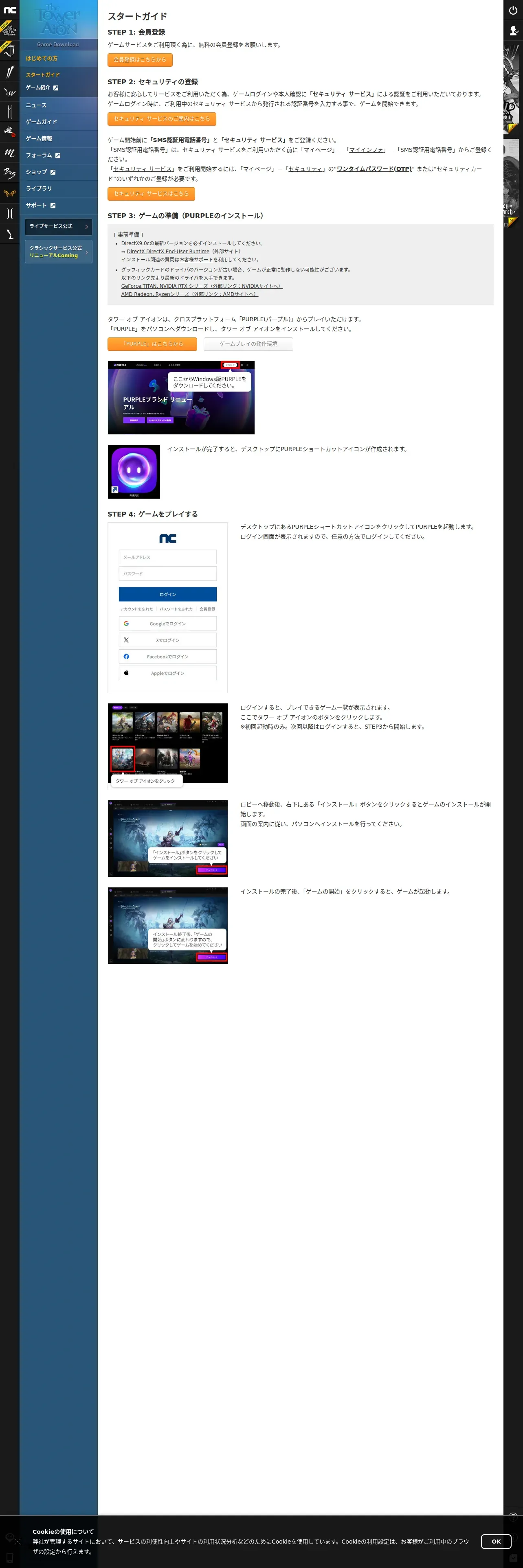This screenshot has height=1568, width=523.
Task: Go to ゲームガイド in the sidebar
Action: coord(58,122)
